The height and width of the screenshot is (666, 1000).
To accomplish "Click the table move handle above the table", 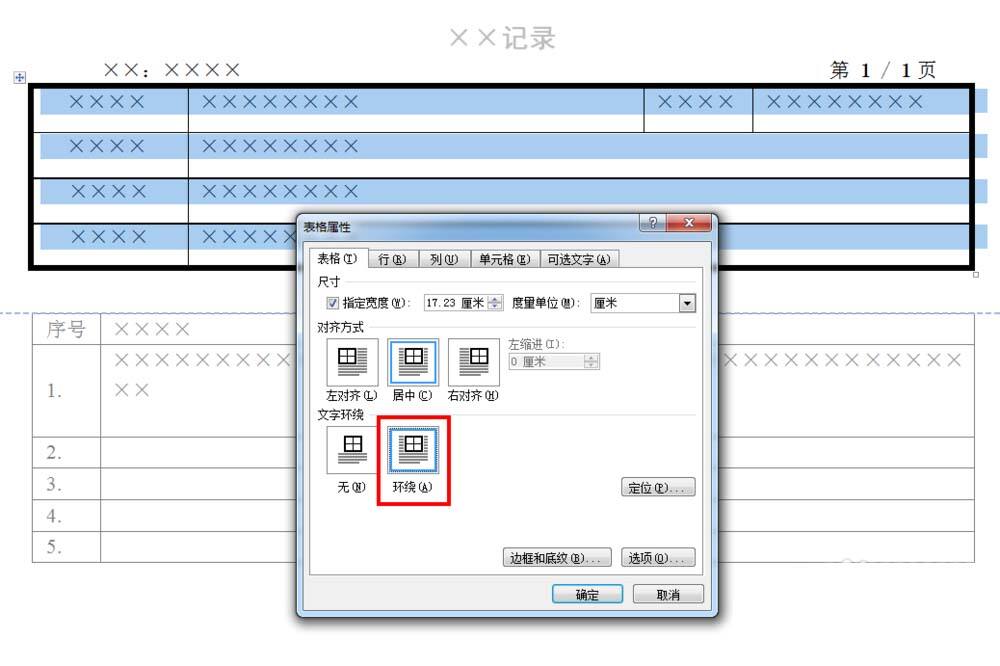I will 19,76.
